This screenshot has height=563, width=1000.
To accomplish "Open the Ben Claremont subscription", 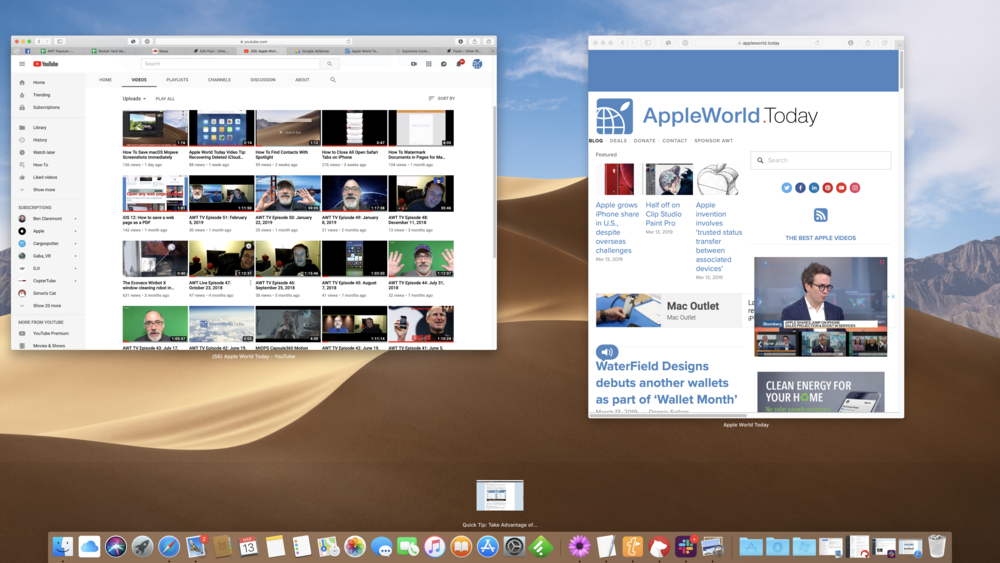I will click(48, 219).
